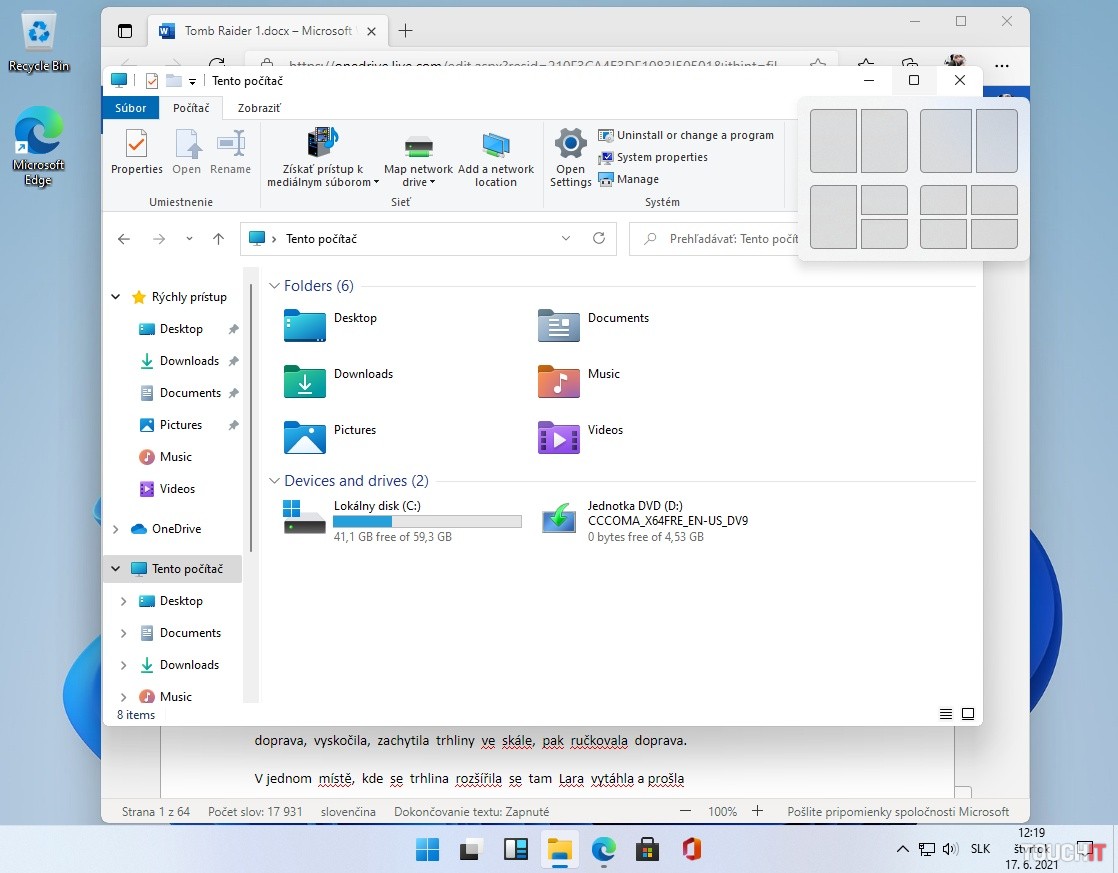Click the Windows Start button
1118x873 pixels.
point(427,850)
